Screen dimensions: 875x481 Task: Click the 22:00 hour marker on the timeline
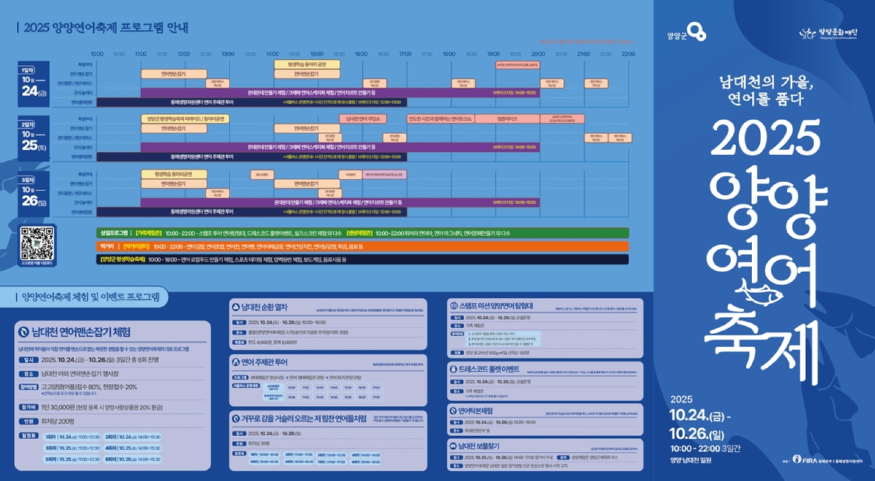click(628, 54)
